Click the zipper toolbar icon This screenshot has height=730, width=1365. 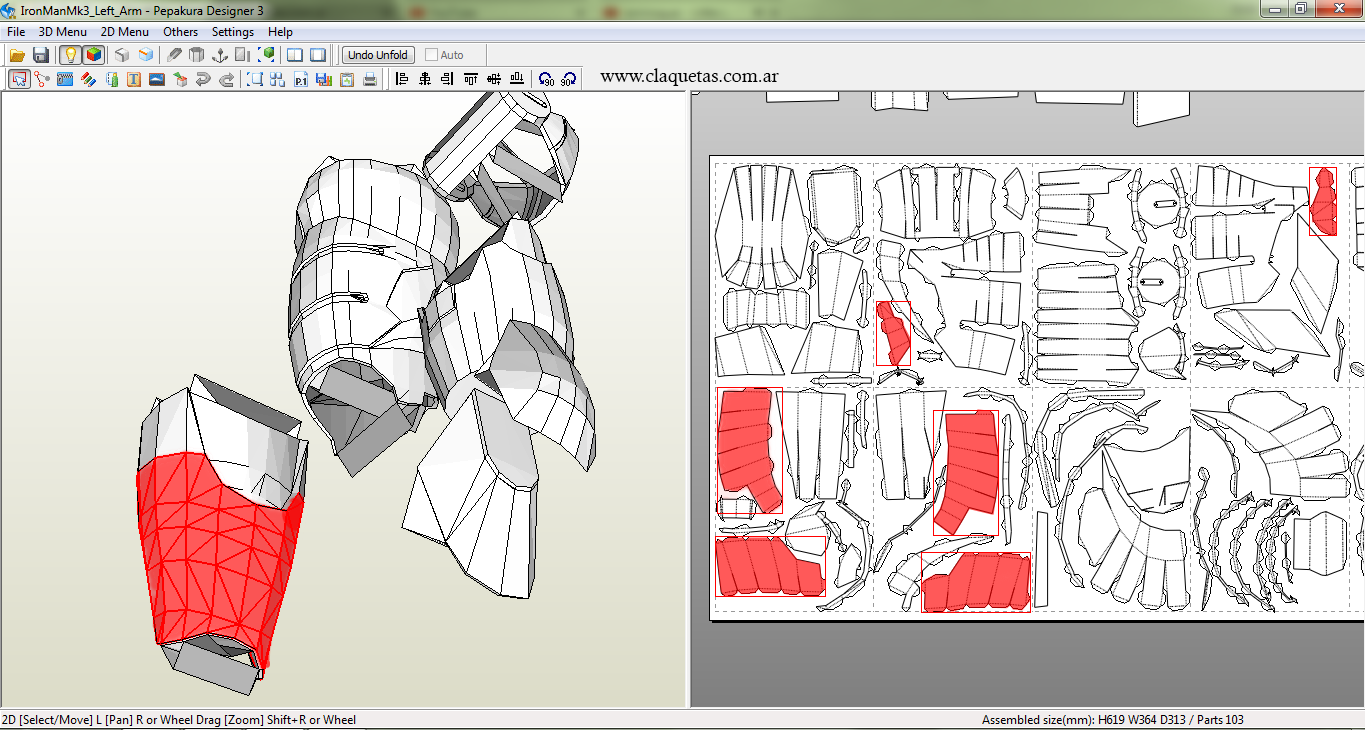tap(65, 79)
